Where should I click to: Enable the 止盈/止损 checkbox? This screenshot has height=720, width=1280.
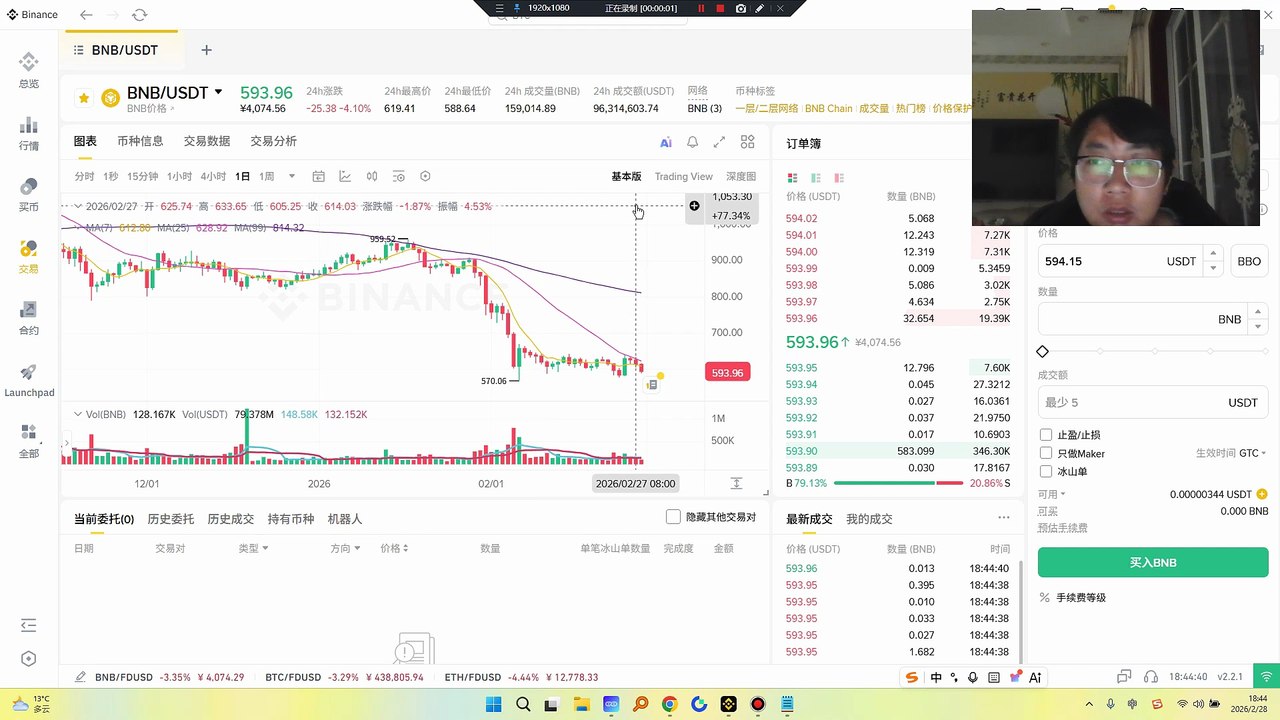[x=1046, y=435]
